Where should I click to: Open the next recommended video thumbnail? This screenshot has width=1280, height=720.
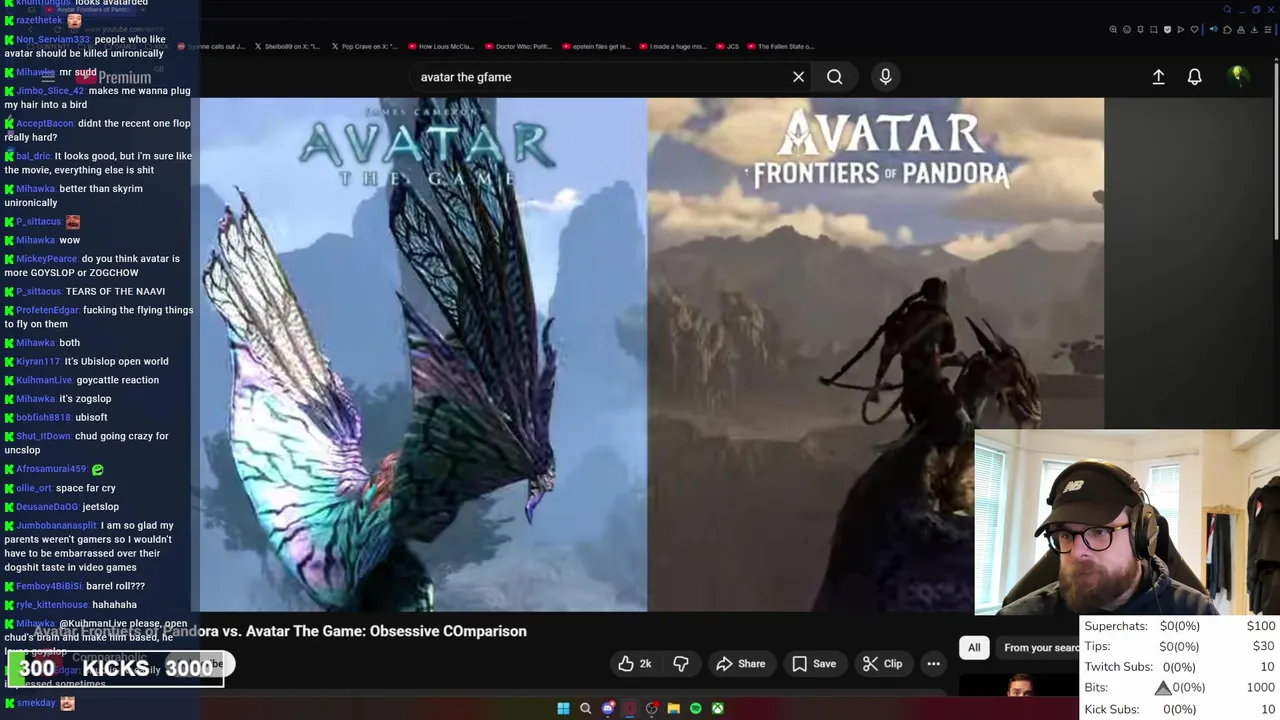pyautogui.click(x=1019, y=685)
